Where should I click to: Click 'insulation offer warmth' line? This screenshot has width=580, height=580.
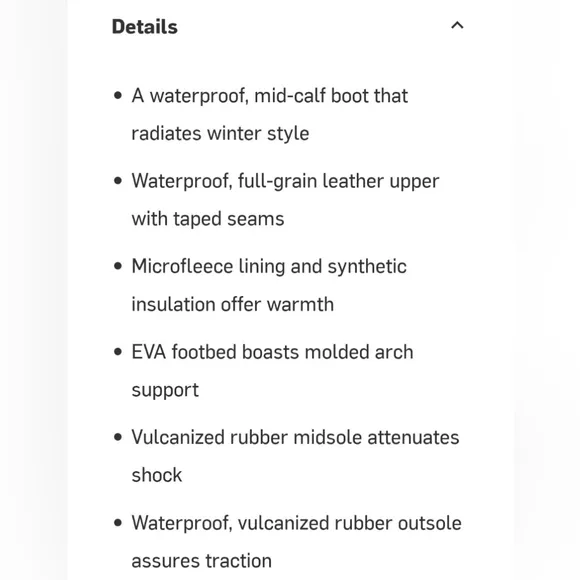click(233, 304)
